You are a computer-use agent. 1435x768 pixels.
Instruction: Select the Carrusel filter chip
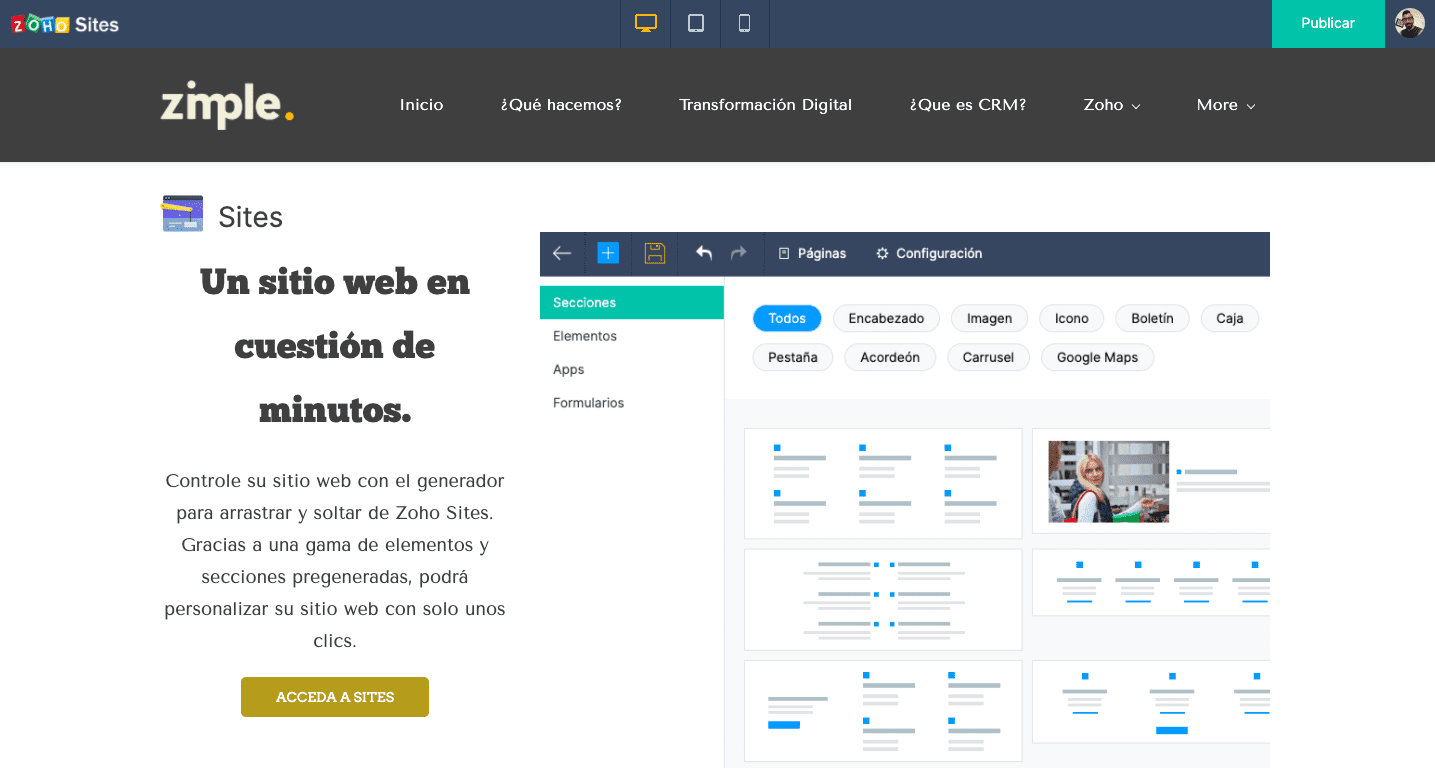(988, 357)
